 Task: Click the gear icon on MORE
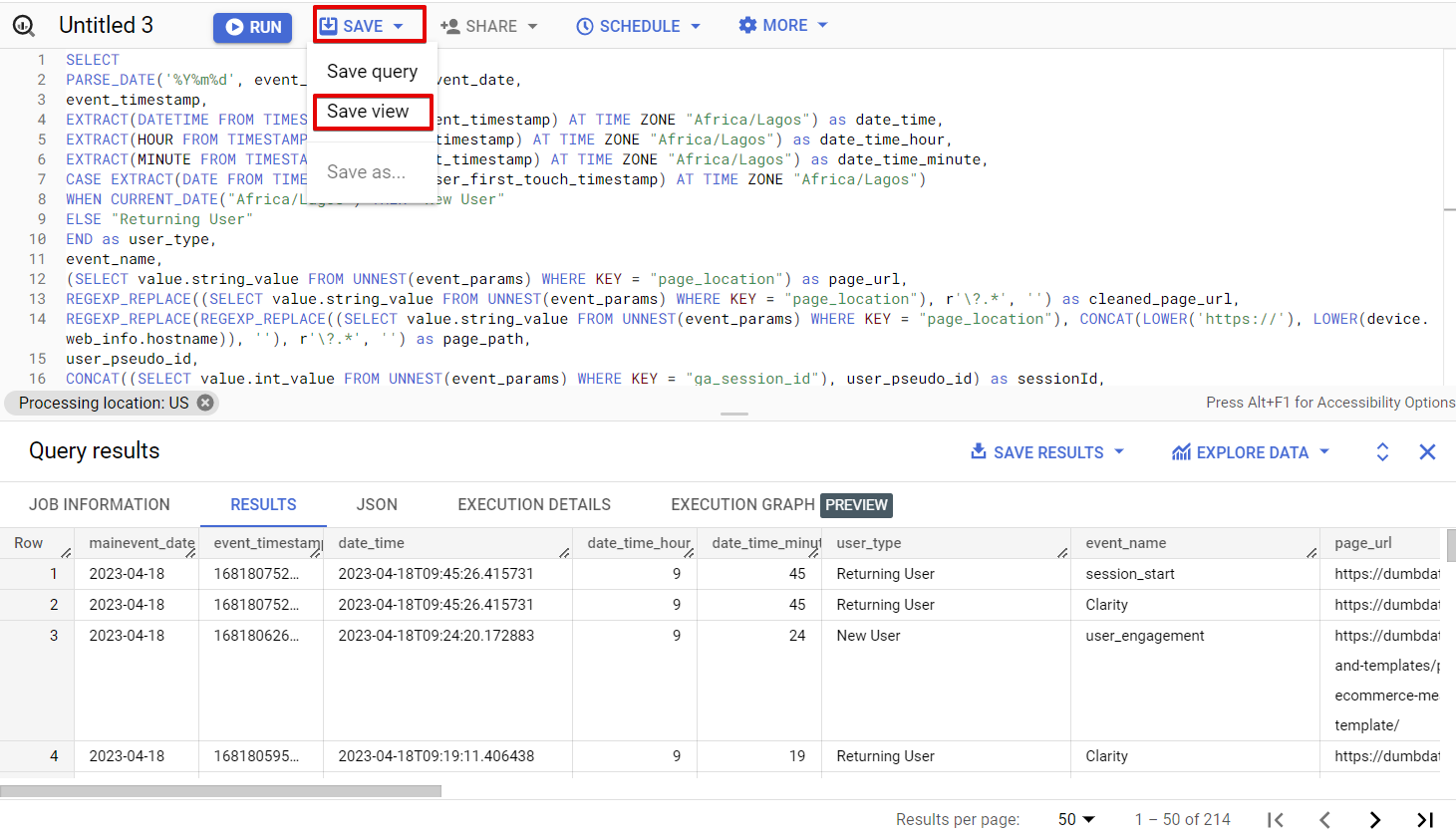(x=747, y=25)
